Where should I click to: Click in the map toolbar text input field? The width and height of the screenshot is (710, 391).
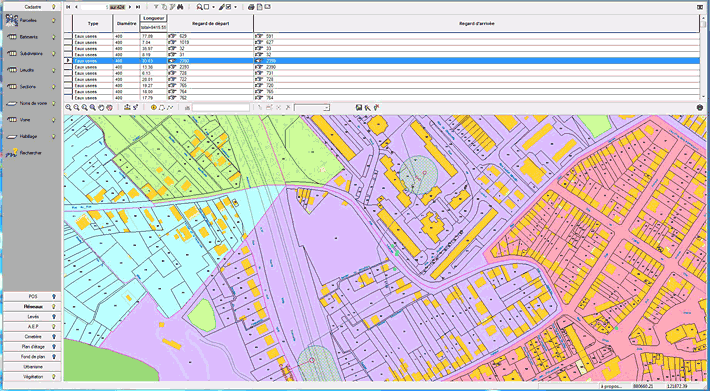click(221, 108)
